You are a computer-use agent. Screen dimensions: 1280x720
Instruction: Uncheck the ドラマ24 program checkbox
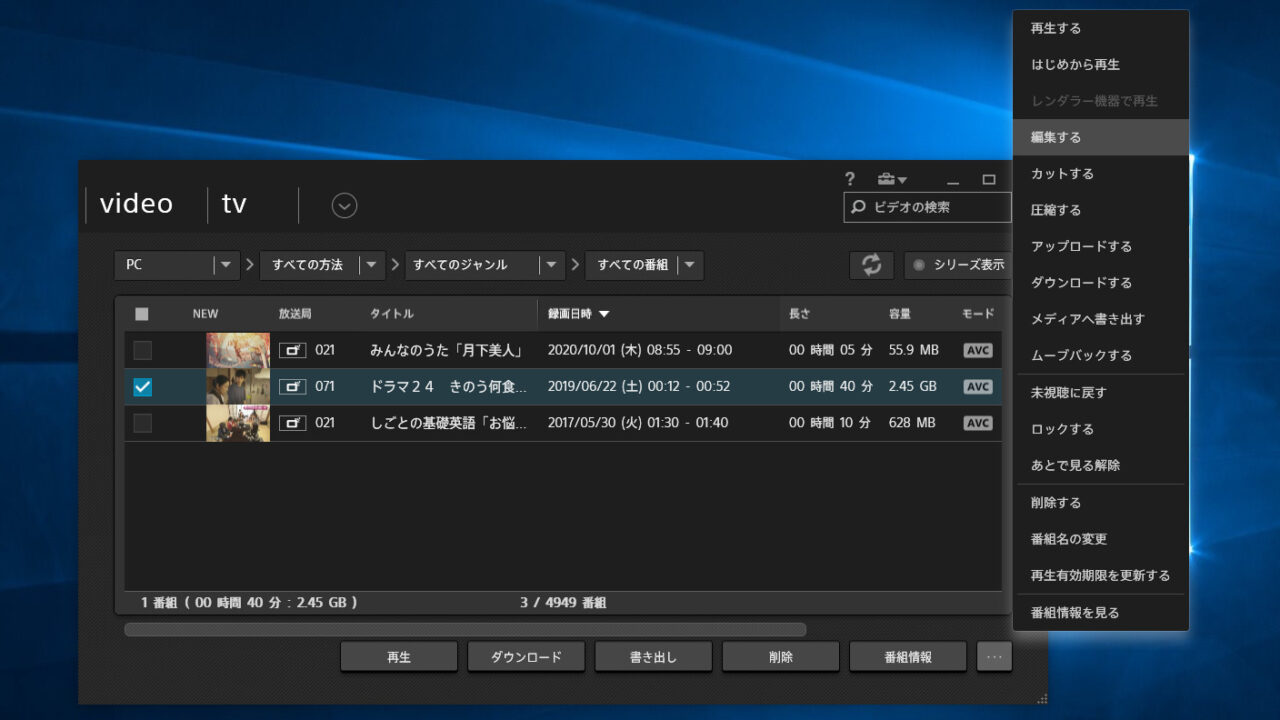(x=143, y=387)
